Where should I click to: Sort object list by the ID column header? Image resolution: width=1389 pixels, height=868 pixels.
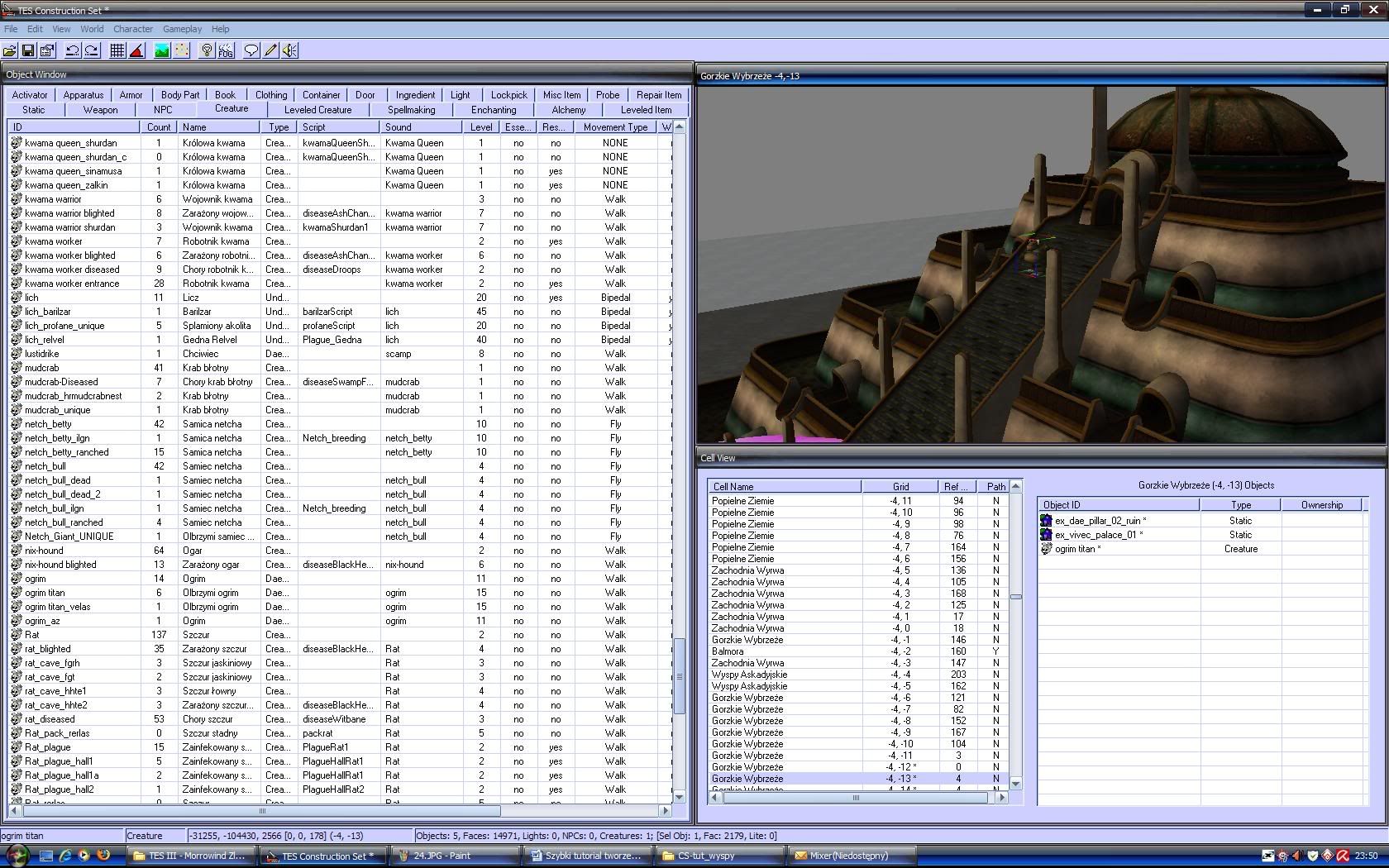[x=74, y=127]
